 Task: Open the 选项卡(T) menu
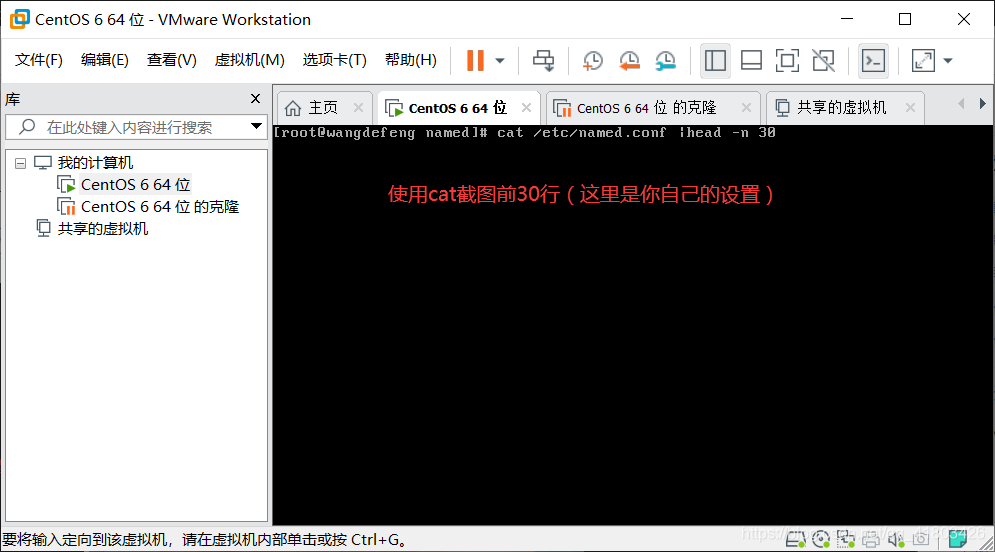(334, 60)
